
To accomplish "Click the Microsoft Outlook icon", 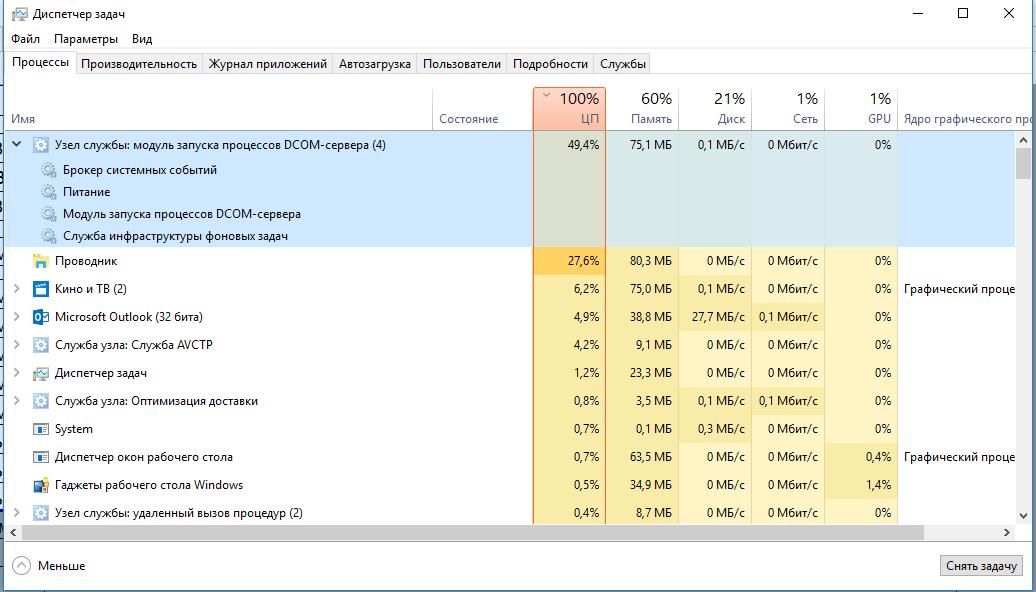I will point(40,317).
